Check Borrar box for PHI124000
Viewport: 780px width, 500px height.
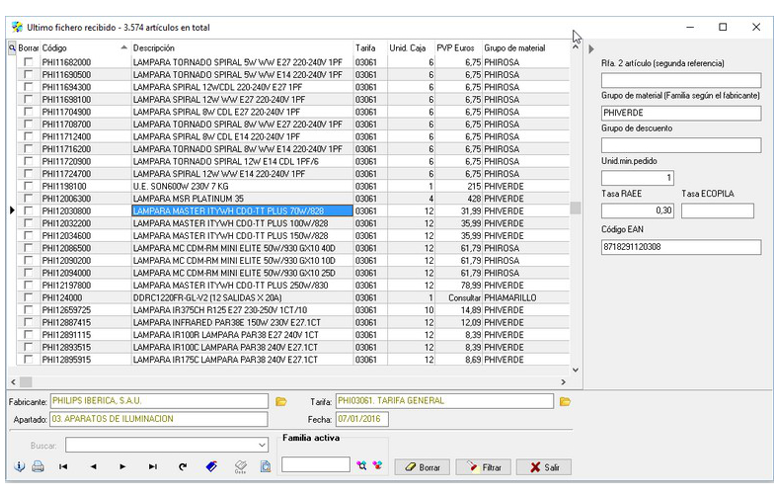[28, 298]
